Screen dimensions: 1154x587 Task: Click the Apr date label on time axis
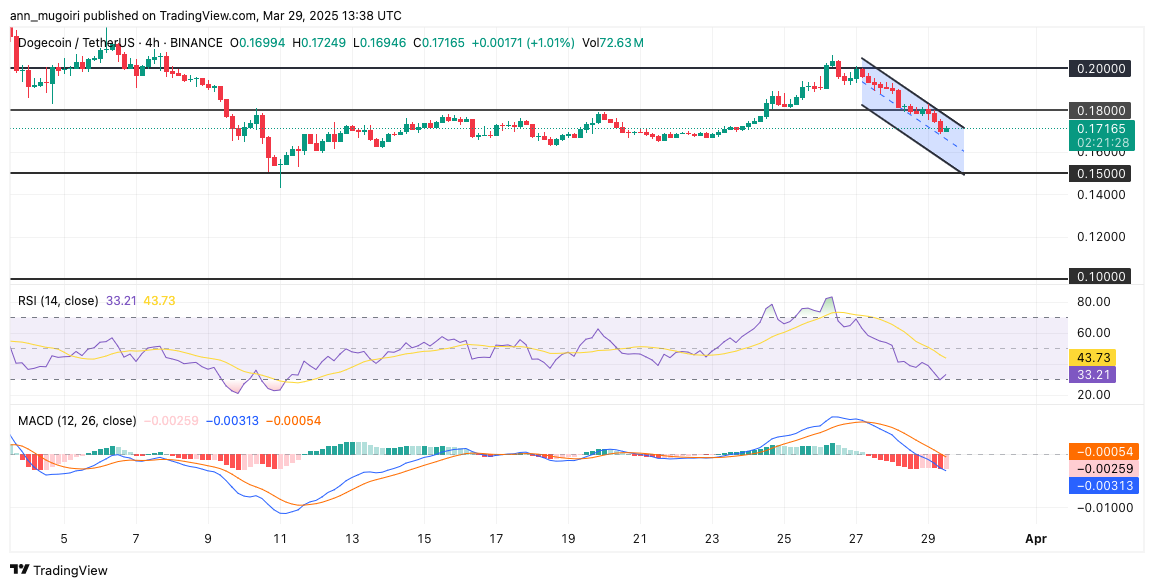click(x=1035, y=539)
